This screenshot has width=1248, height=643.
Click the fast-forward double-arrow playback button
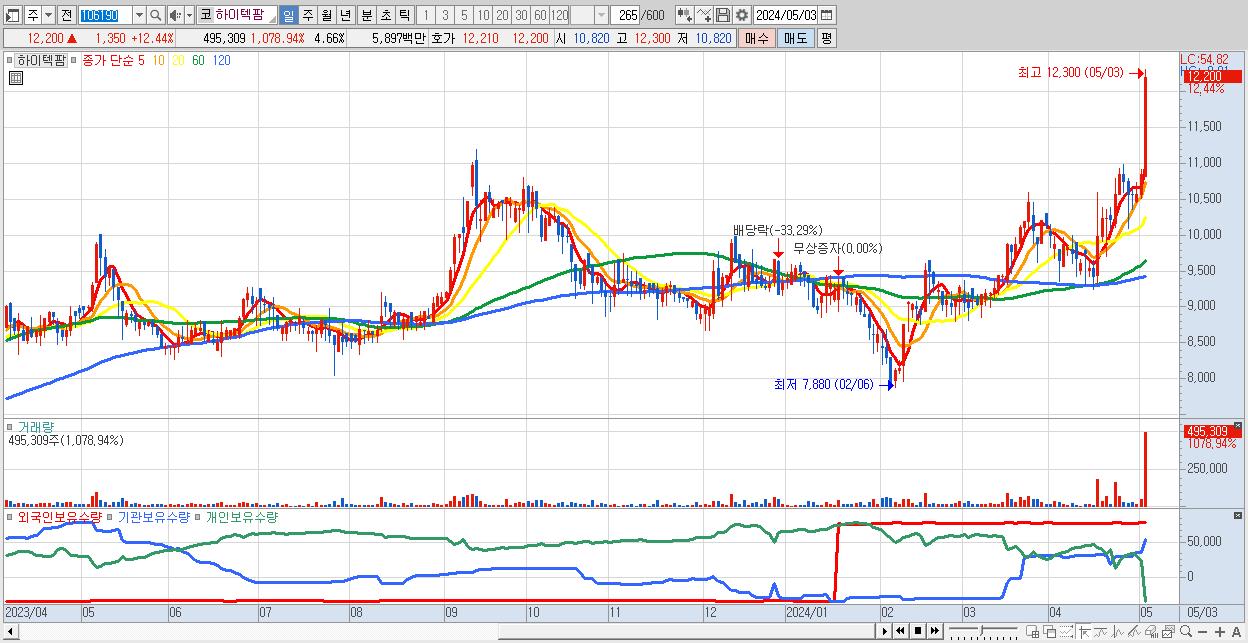click(x=934, y=631)
